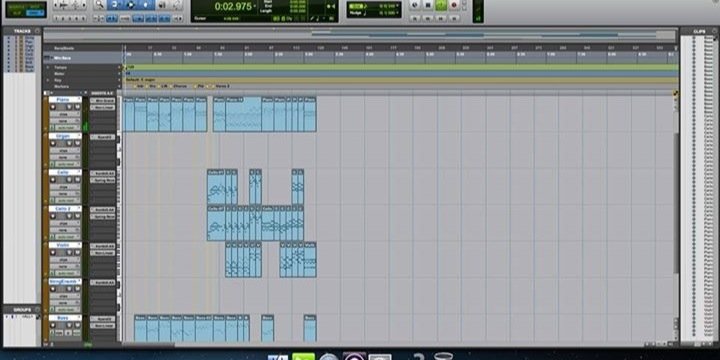Select the Pencil tool
Viewport: 720px width, 360px height.
coord(177,5)
